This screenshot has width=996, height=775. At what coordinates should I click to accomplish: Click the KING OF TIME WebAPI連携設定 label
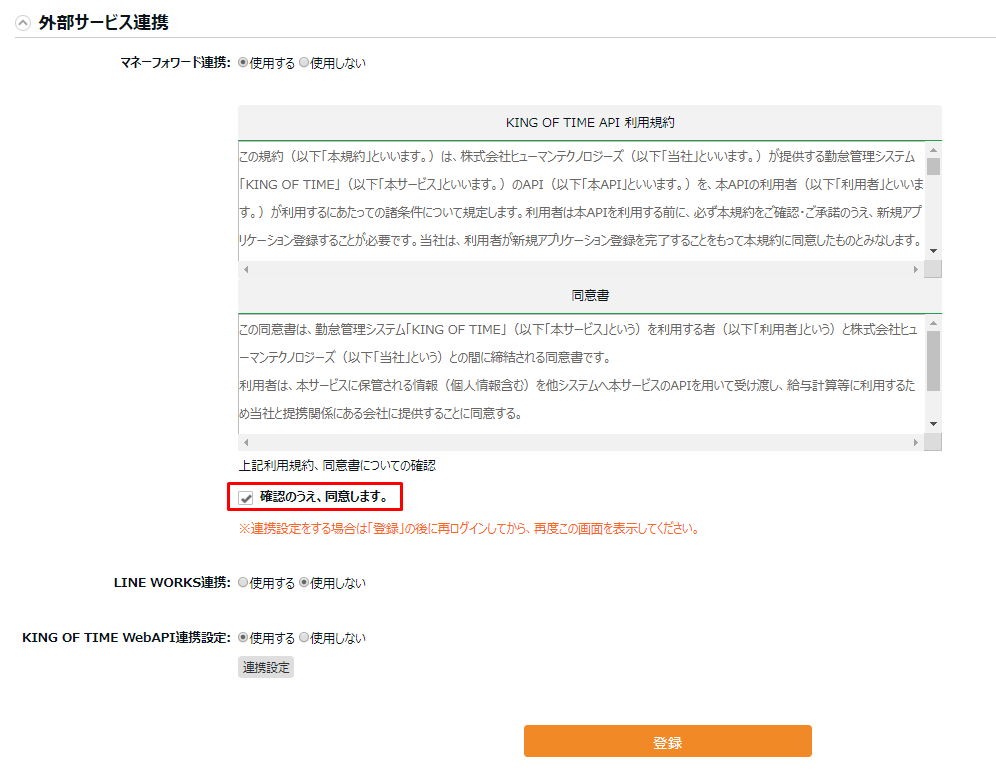pos(126,637)
